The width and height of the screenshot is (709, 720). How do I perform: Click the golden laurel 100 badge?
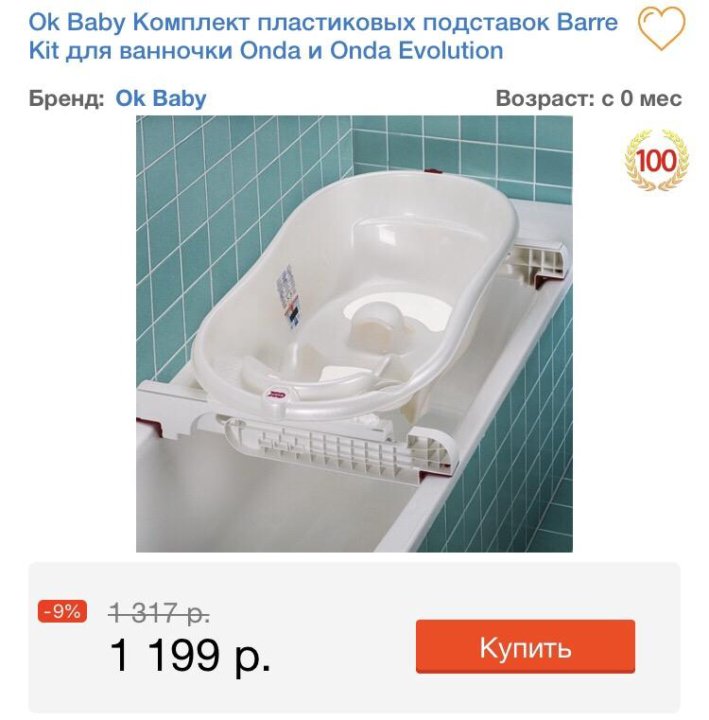(x=657, y=160)
